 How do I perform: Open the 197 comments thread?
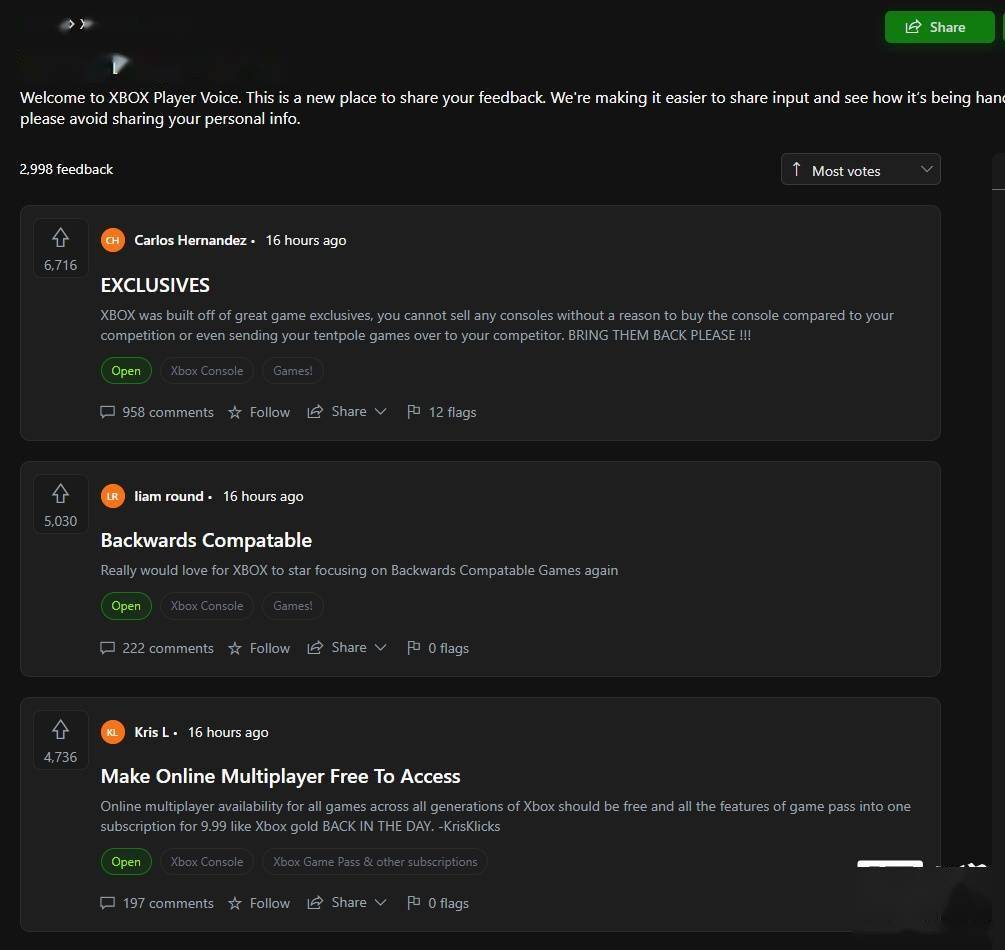coord(157,903)
